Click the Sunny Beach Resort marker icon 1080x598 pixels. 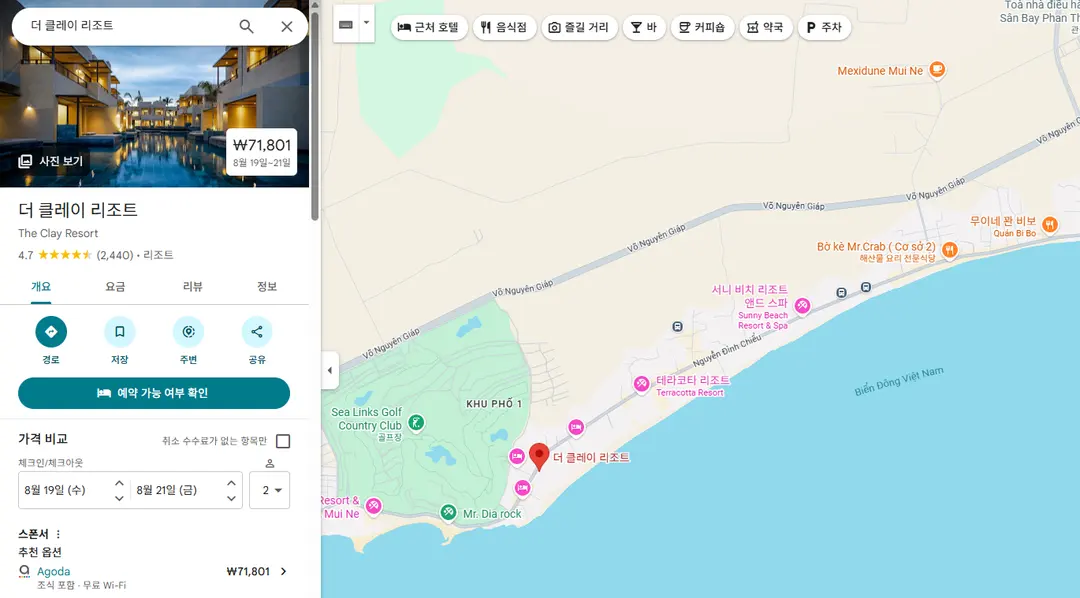[802, 305]
